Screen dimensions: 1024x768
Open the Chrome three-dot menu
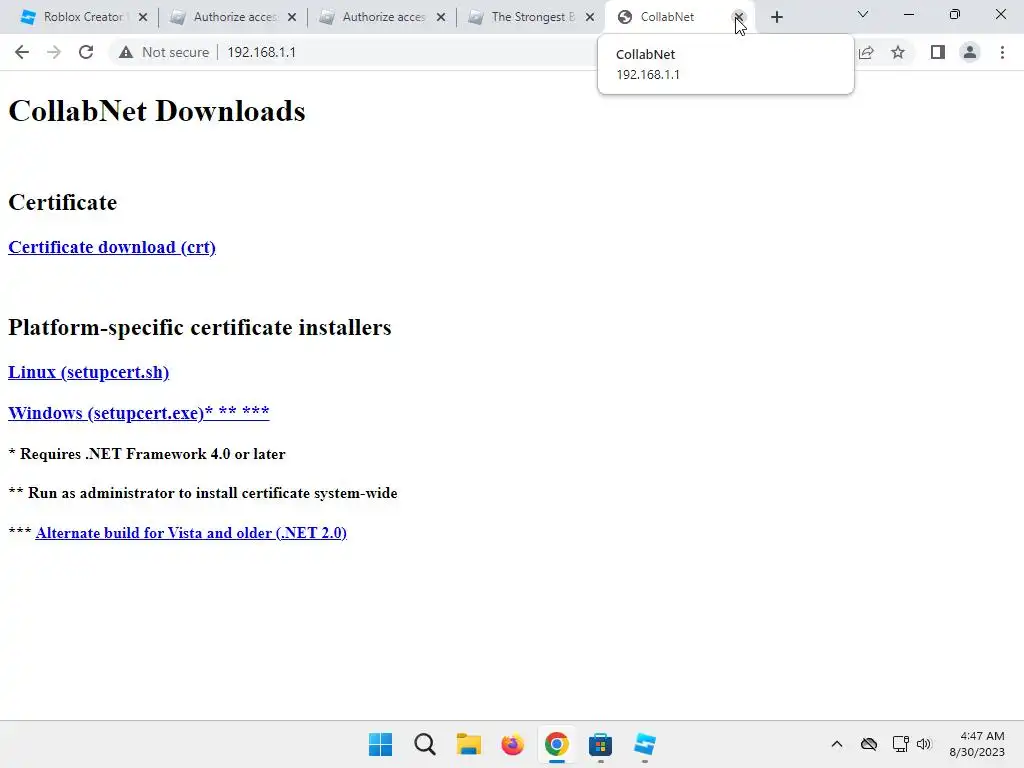click(1002, 52)
